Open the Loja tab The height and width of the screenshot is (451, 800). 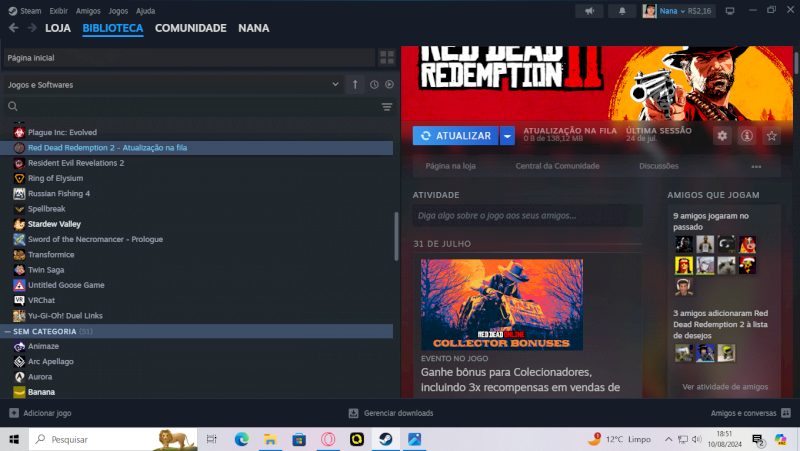point(58,28)
